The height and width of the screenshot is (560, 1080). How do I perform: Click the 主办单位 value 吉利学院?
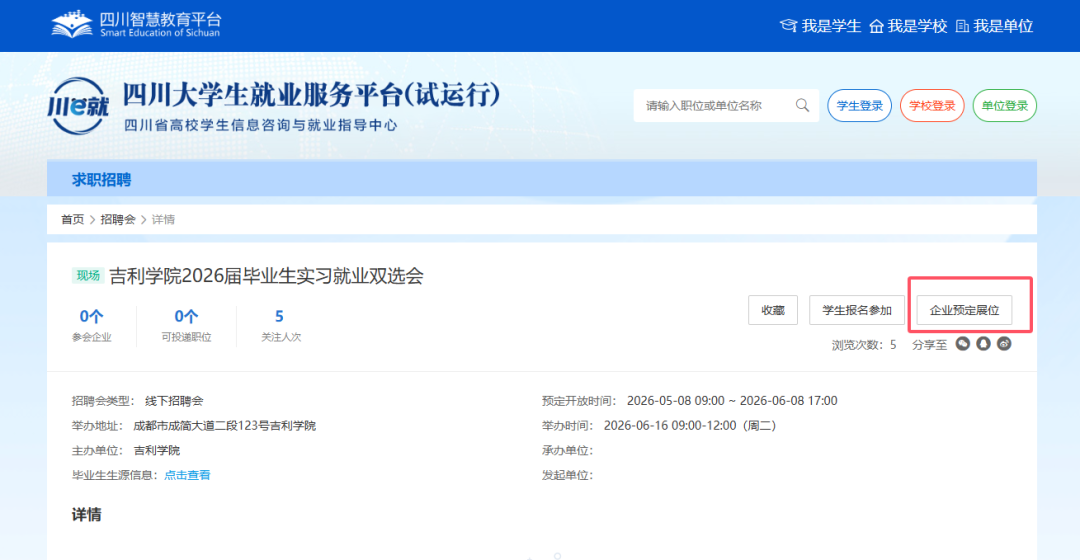pos(156,450)
